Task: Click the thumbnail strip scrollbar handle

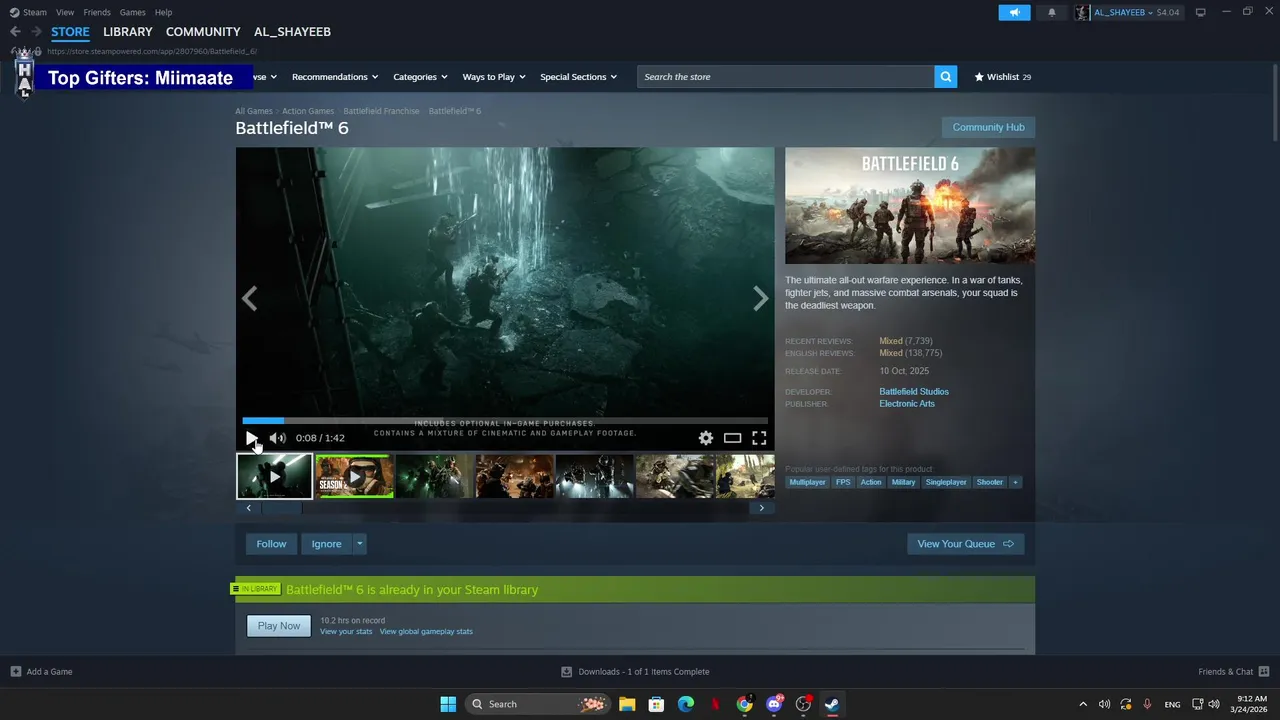Action: tap(281, 508)
